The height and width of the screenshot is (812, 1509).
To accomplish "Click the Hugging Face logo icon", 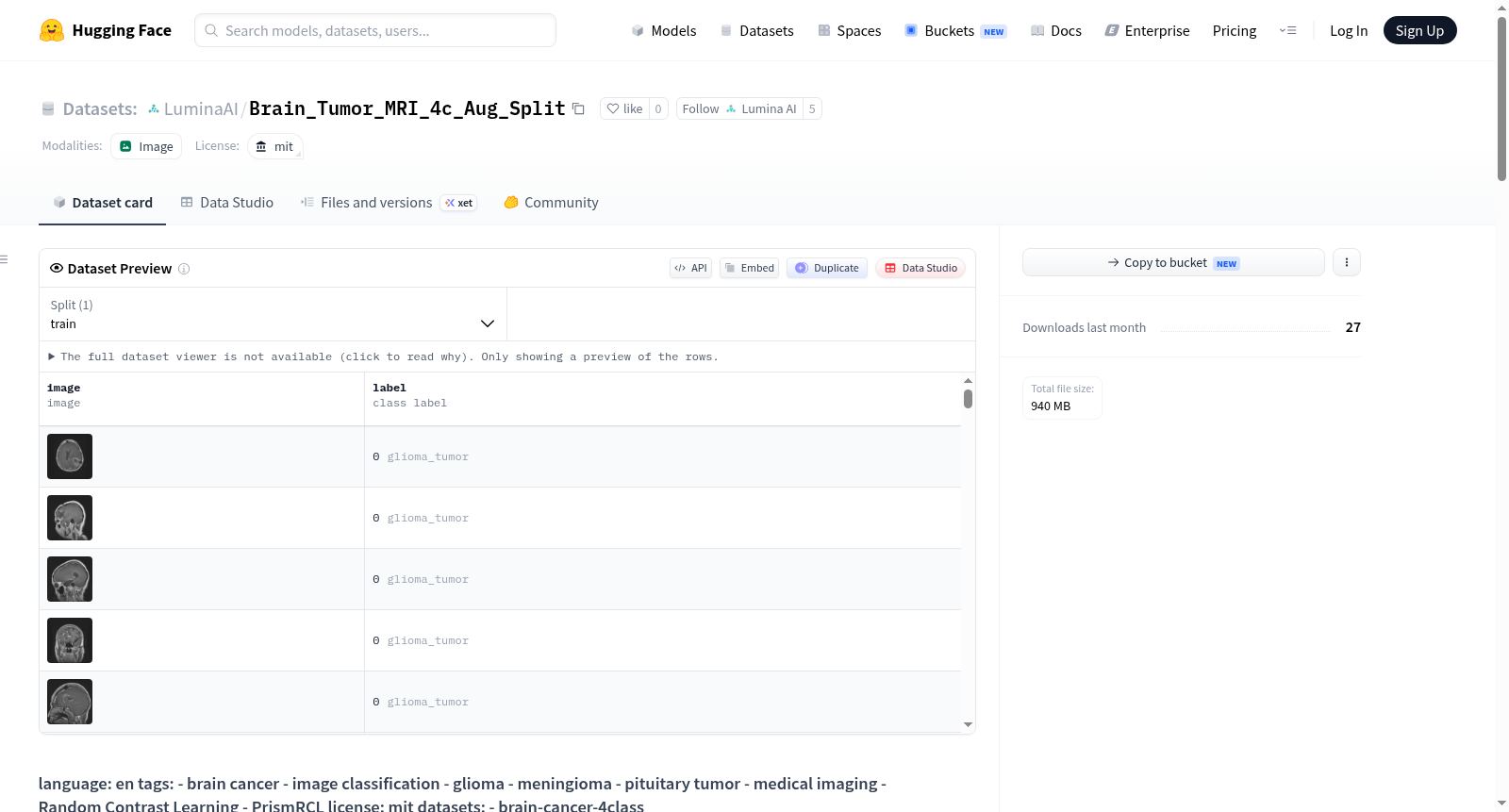I will point(52,30).
